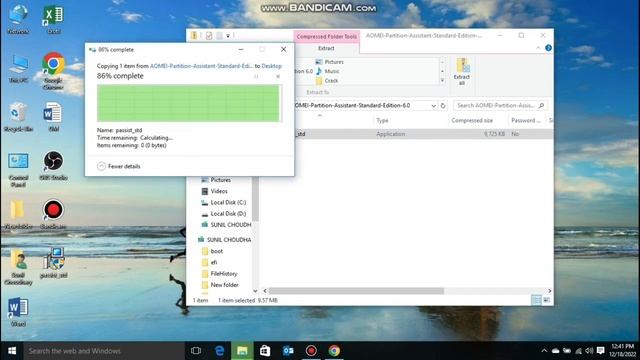The height and width of the screenshot is (360, 640).
Task: Open the Recycle Bin
Action: (18, 117)
